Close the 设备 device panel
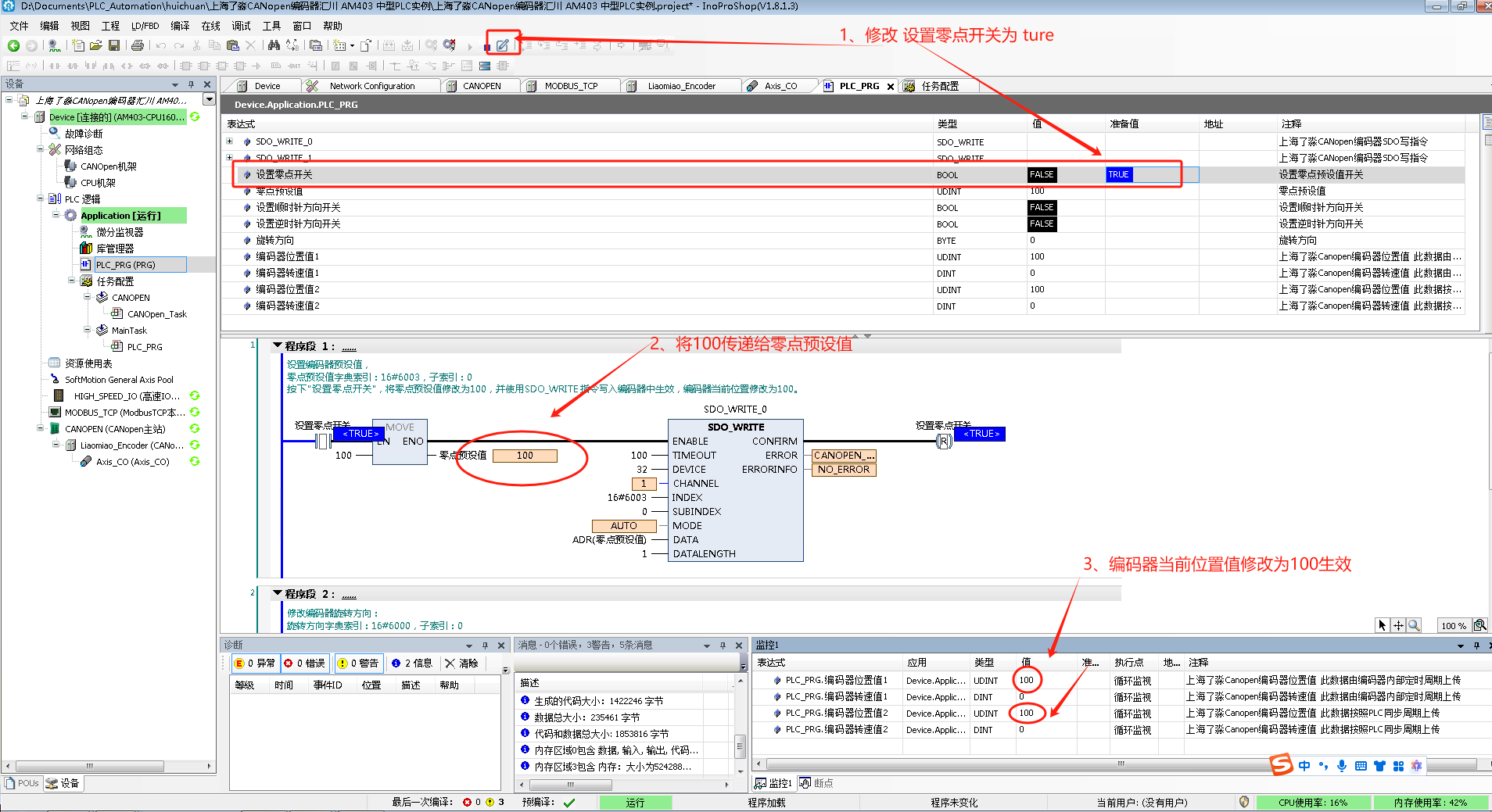 point(206,84)
